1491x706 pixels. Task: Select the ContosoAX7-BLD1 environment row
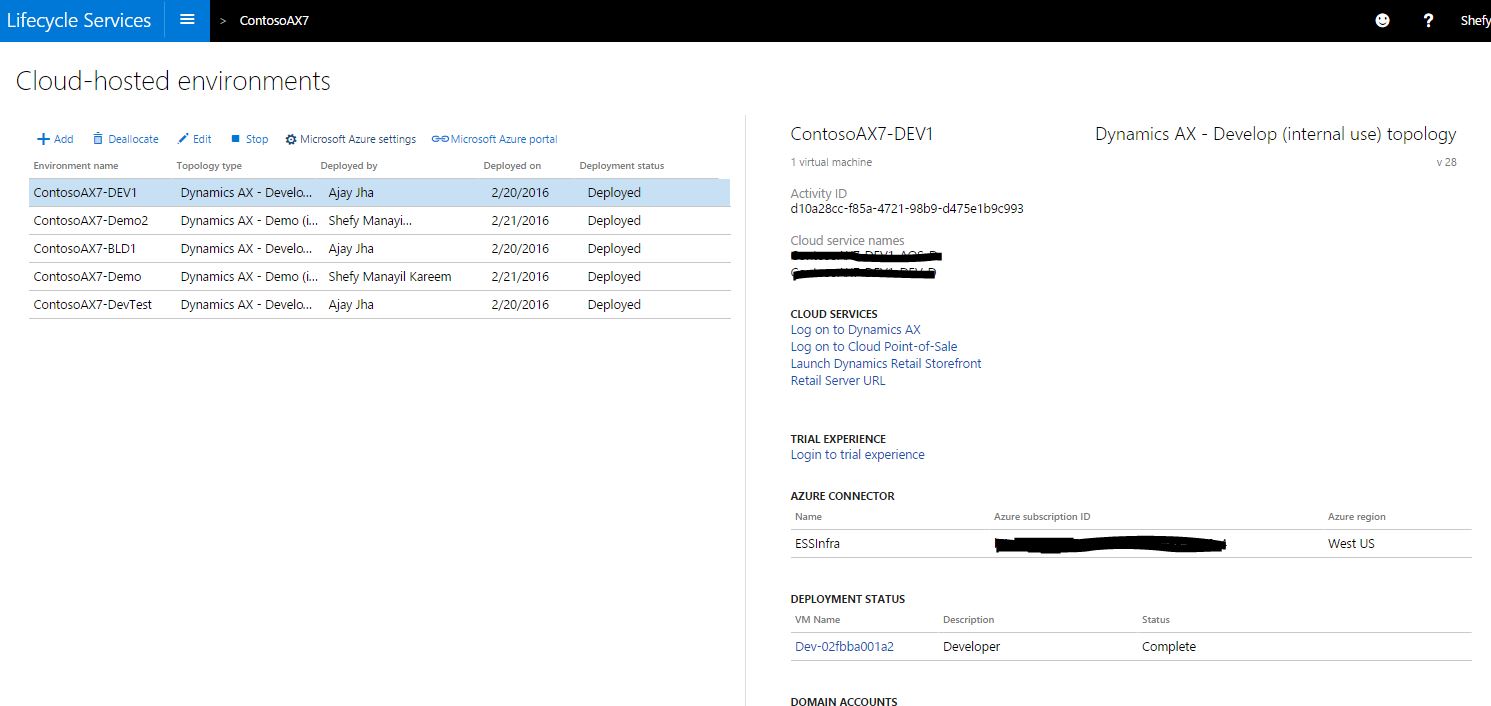[x=85, y=249]
